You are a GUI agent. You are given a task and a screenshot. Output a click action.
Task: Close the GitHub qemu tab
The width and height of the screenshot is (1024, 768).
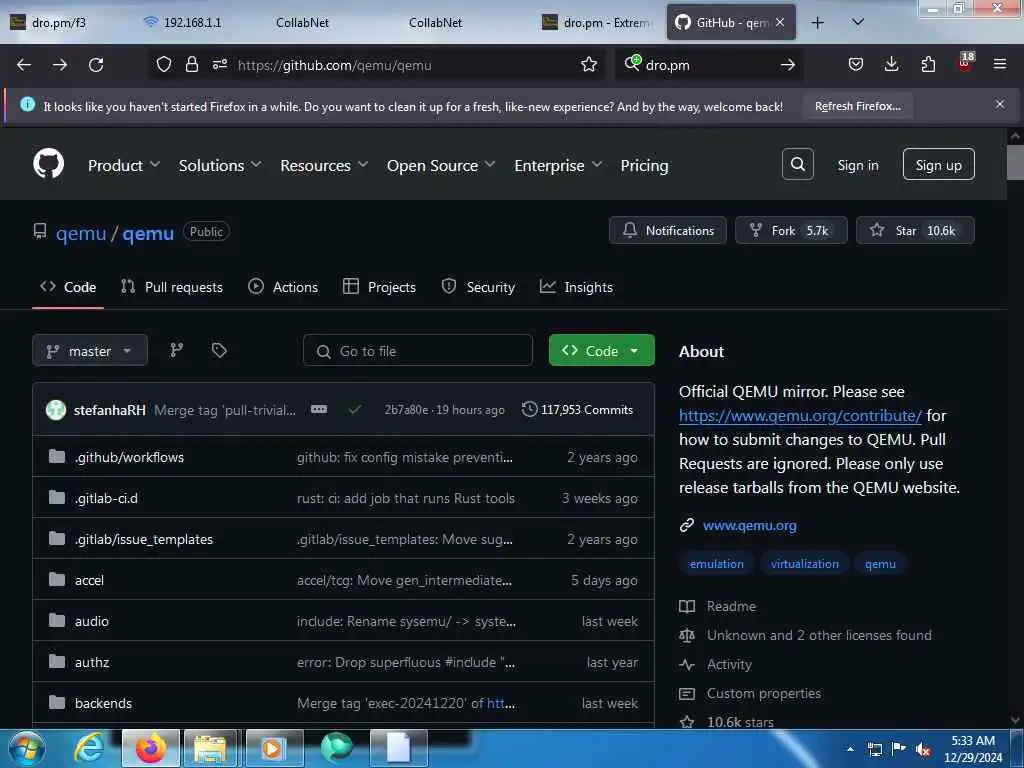pyautogui.click(x=780, y=22)
